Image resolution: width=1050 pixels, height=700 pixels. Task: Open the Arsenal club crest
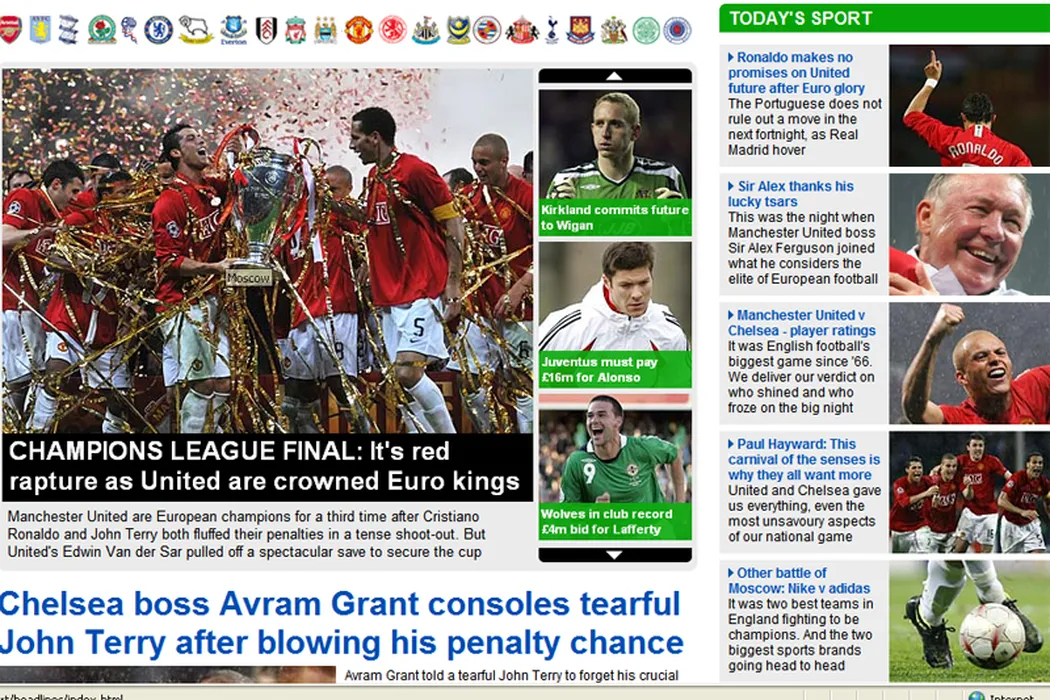[x=10, y=30]
